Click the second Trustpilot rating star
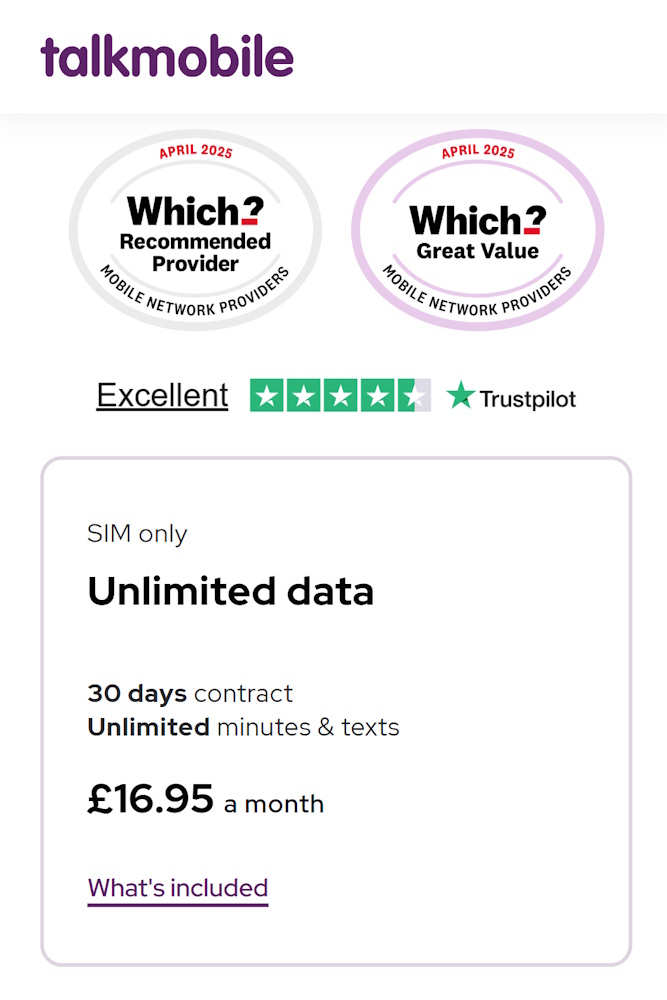This screenshot has width=667, height=1000. (303, 396)
